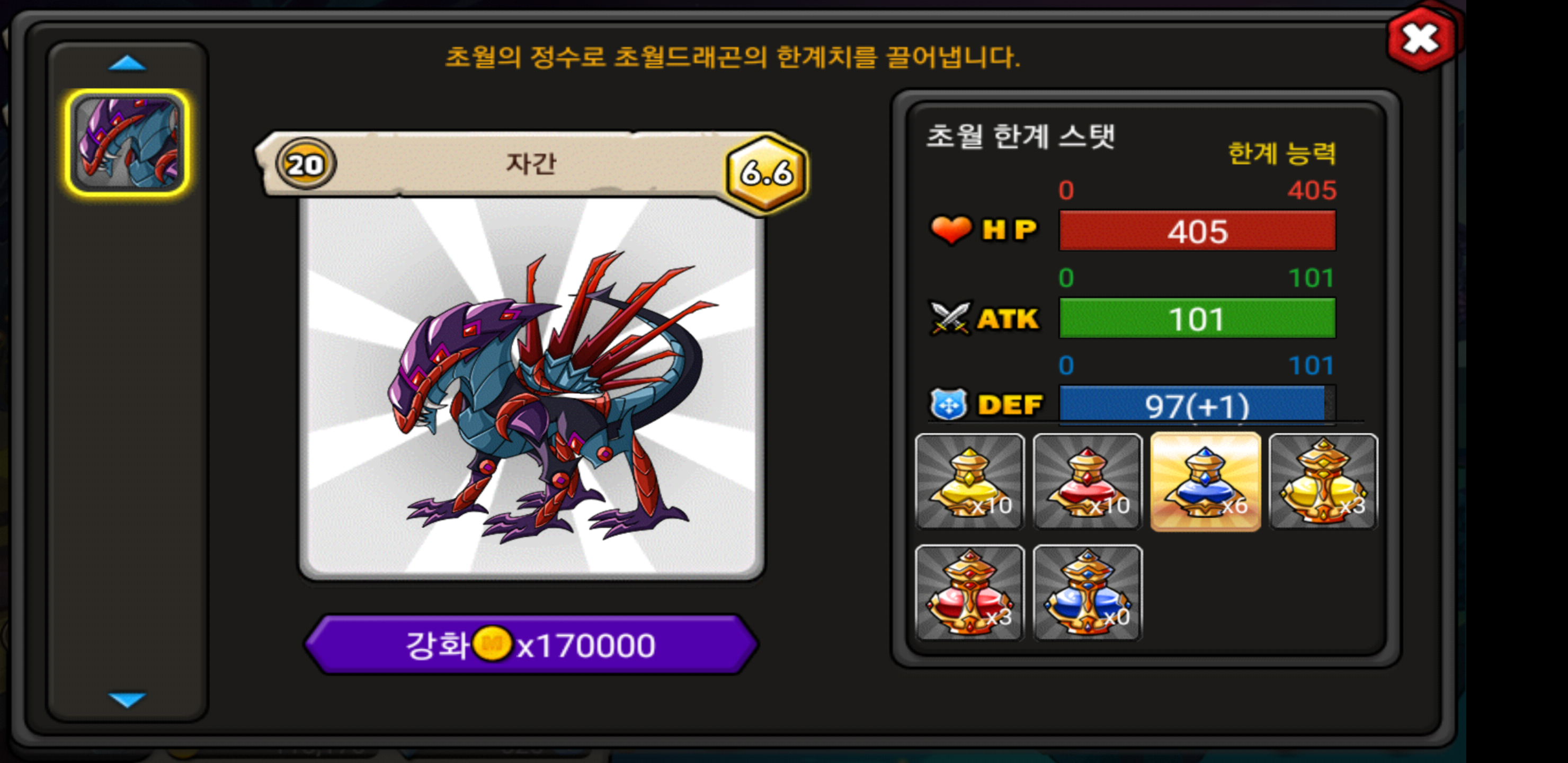Click the large dragon portrait image

531,387
